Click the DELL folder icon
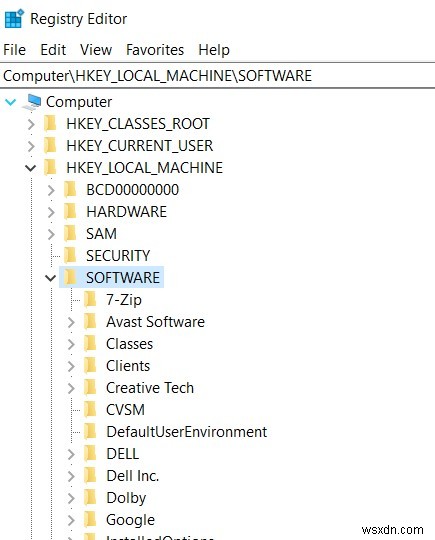Image resolution: width=435 pixels, height=540 pixels. 90,454
